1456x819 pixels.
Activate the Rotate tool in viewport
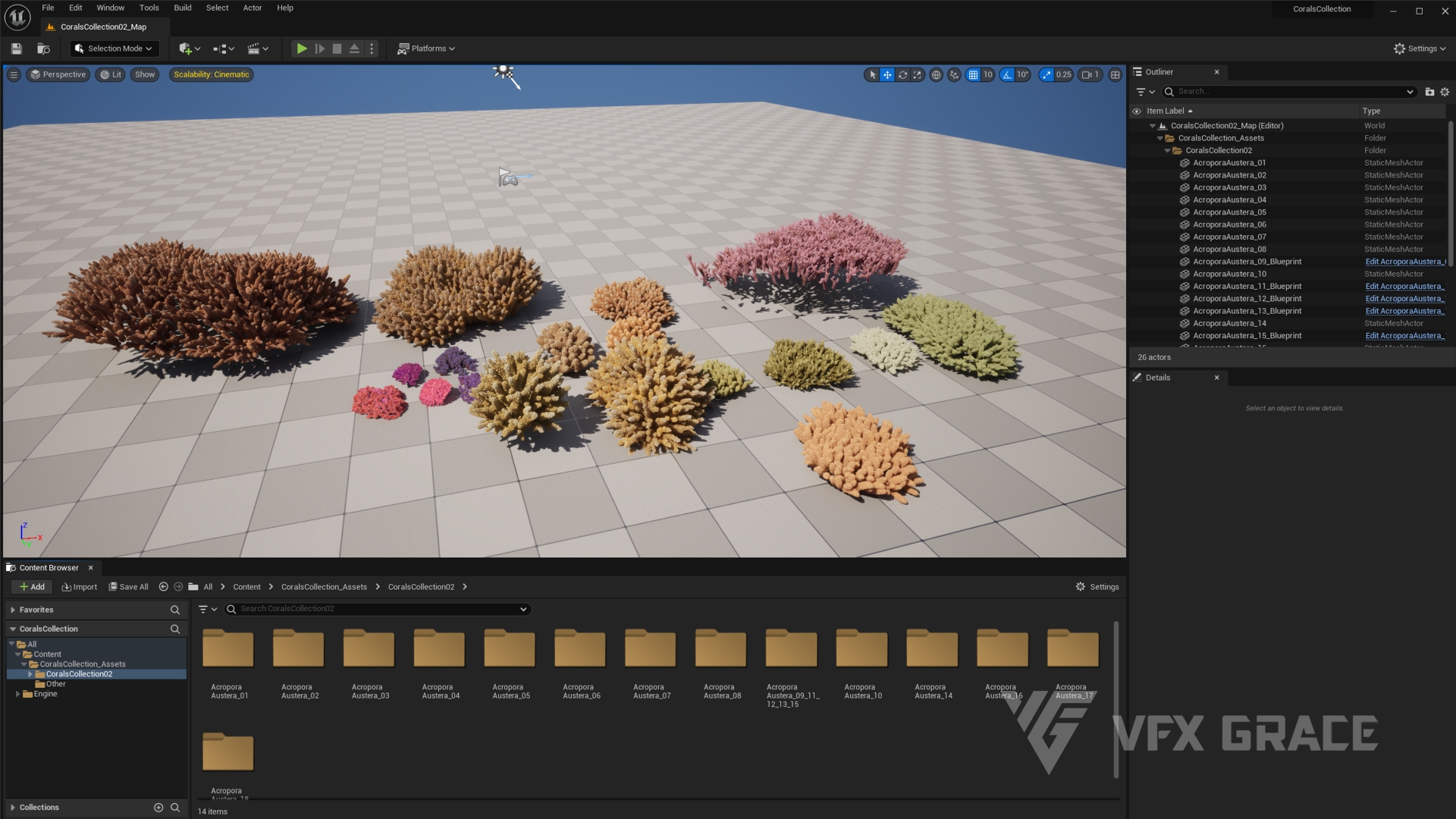pos(902,74)
